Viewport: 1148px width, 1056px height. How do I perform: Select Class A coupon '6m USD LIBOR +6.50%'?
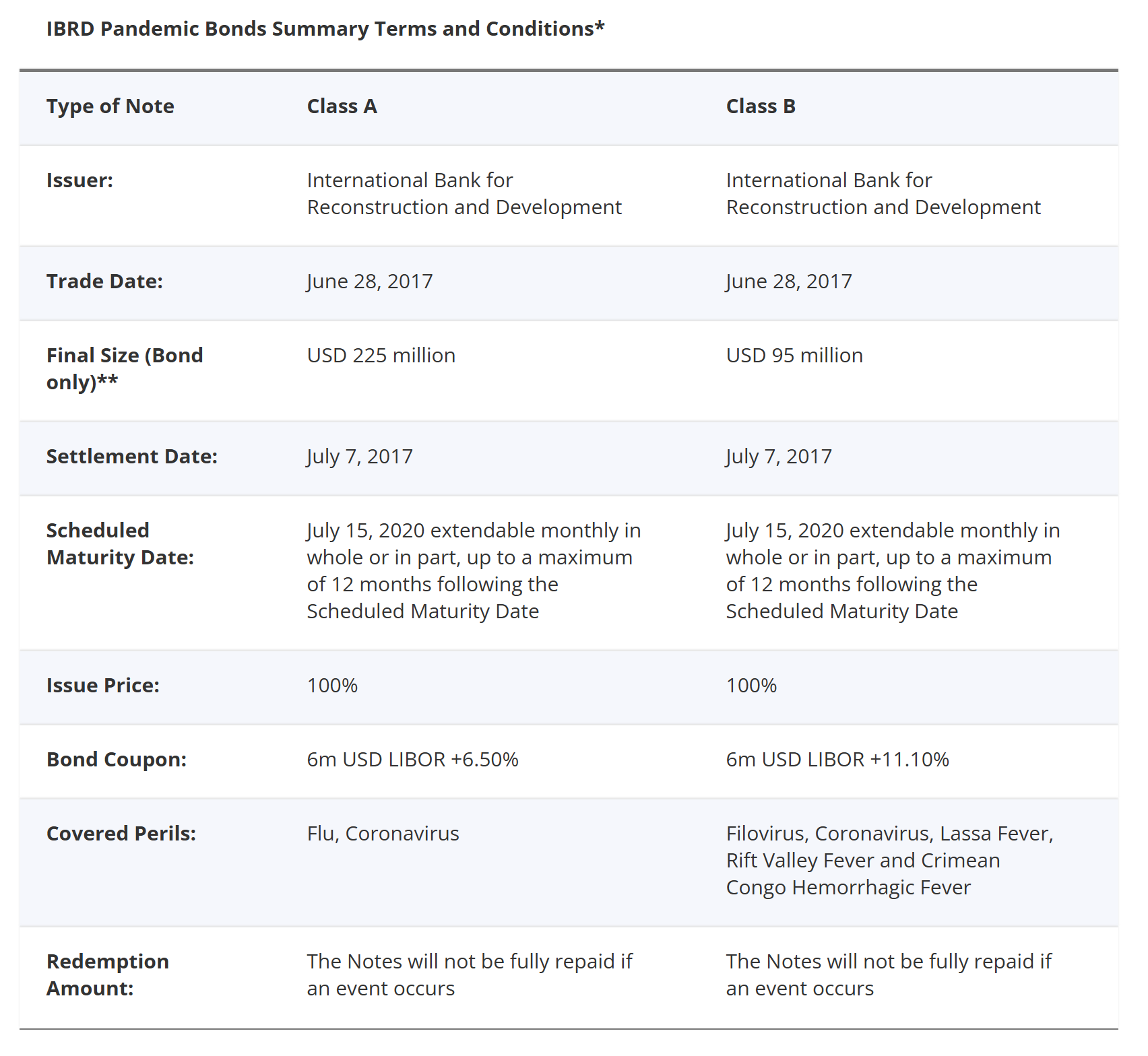[413, 760]
